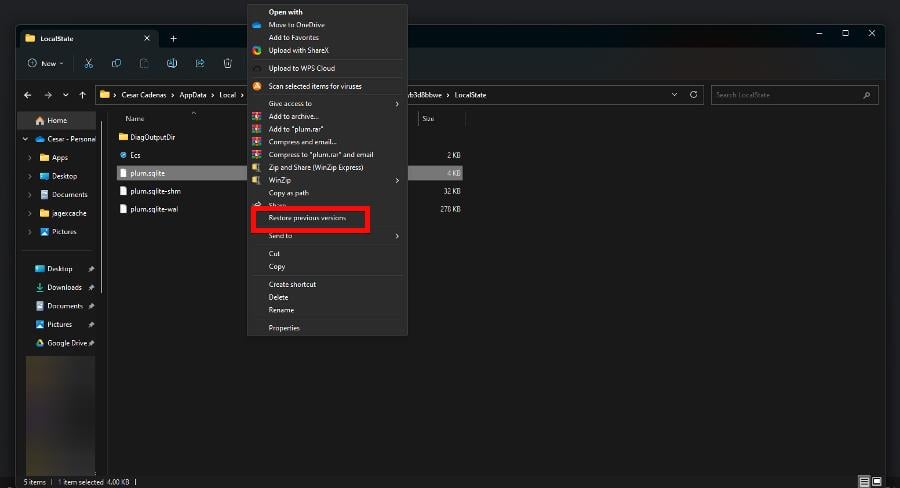Open the WinZip submenu
The width and height of the screenshot is (900, 488).
pyautogui.click(x=327, y=180)
